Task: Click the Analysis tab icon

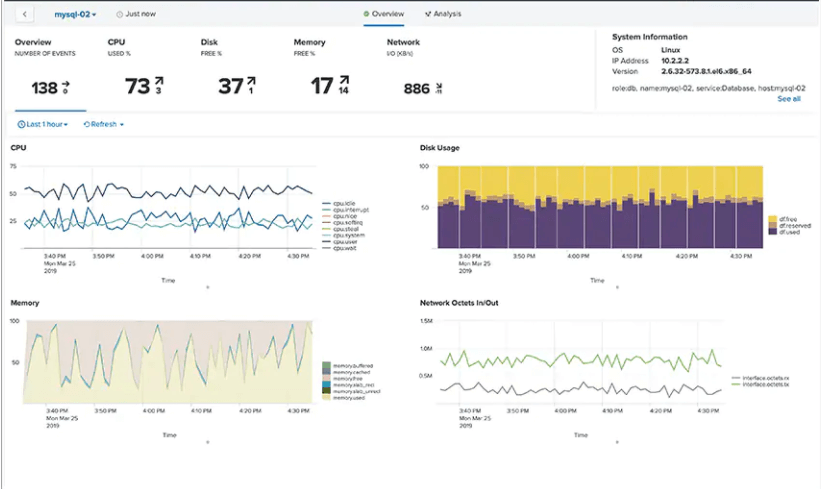Action: point(428,15)
